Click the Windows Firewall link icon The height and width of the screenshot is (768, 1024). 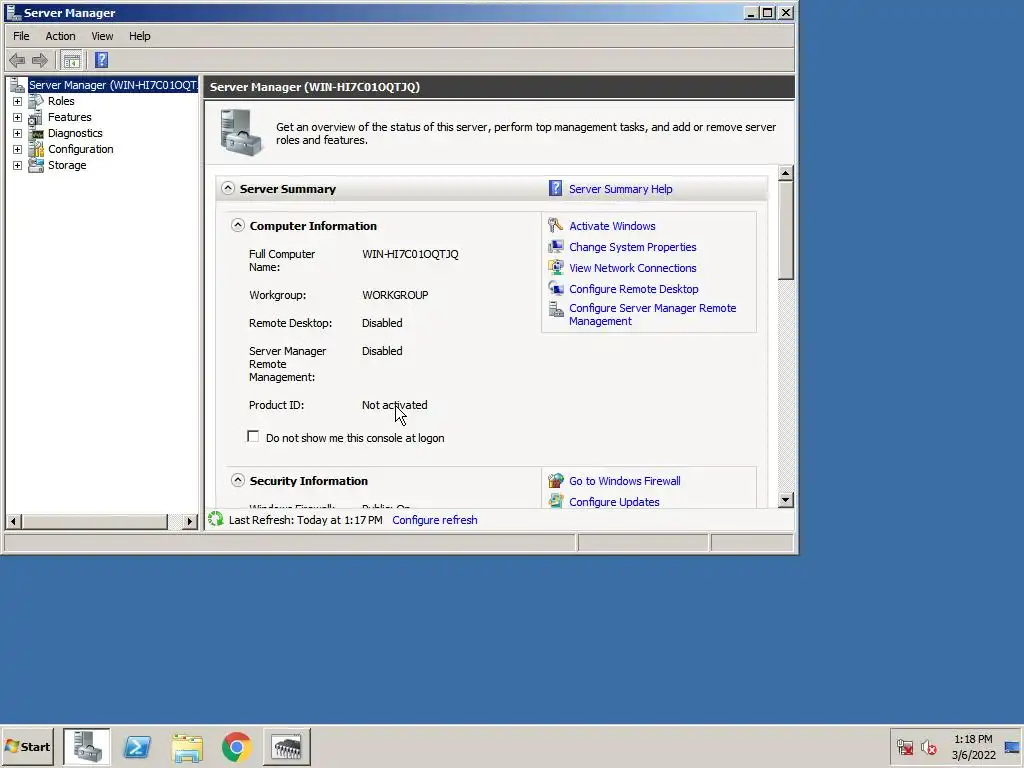[556, 481]
